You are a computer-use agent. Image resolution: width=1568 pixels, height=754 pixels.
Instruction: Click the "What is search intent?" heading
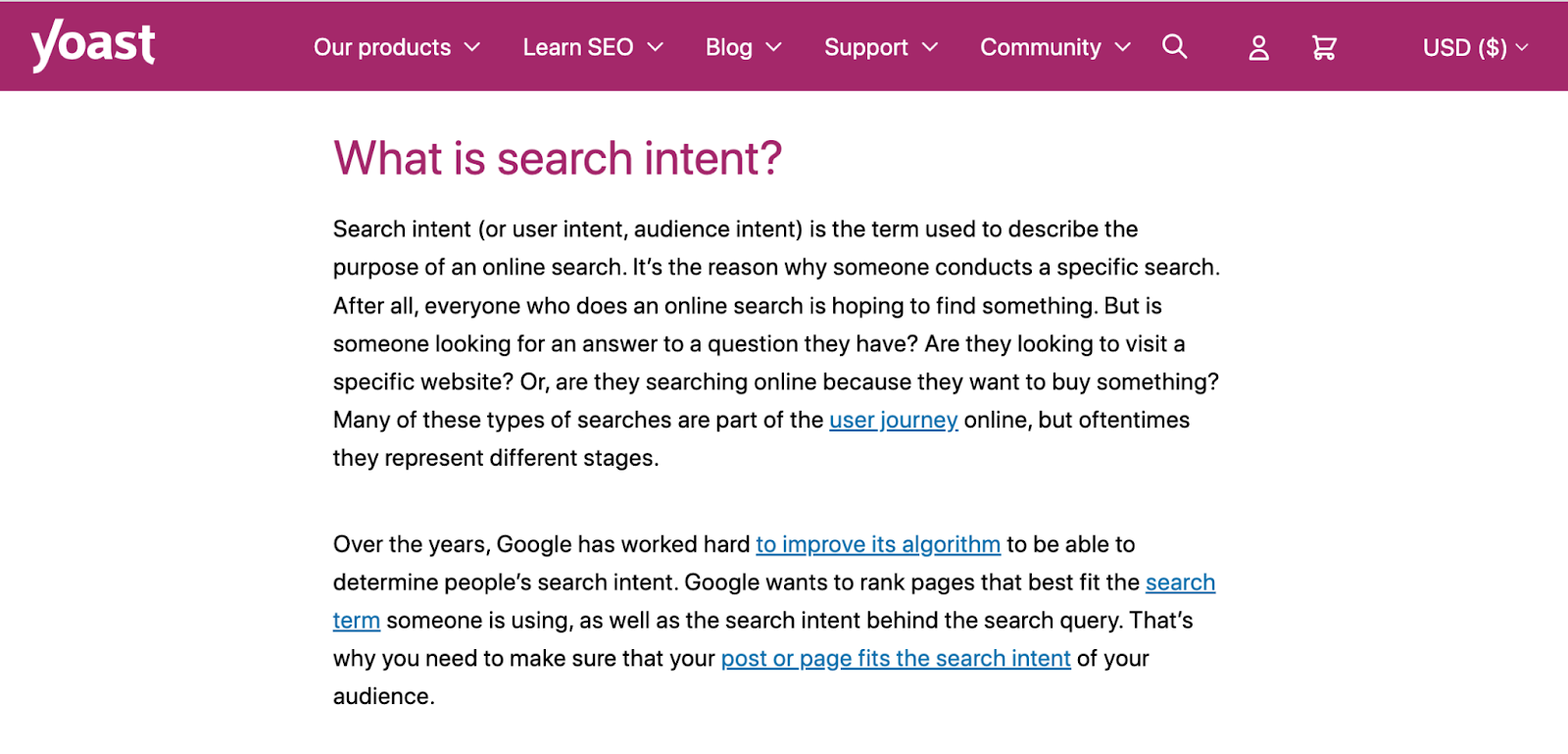click(558, 159)
